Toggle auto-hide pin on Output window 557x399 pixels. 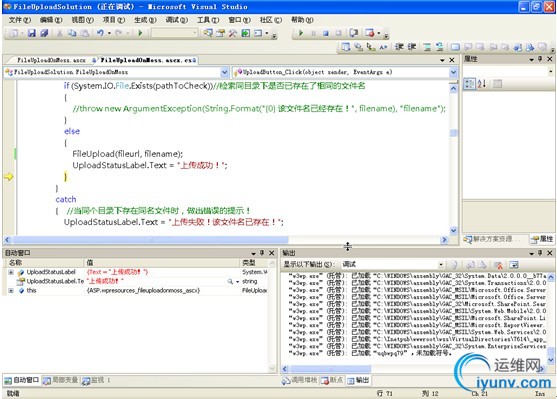[x=540, y=253]
